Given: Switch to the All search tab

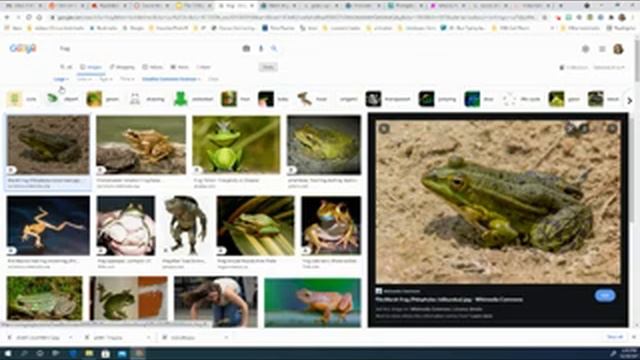Looking at the screenshot, I should (x=66, y=67).
